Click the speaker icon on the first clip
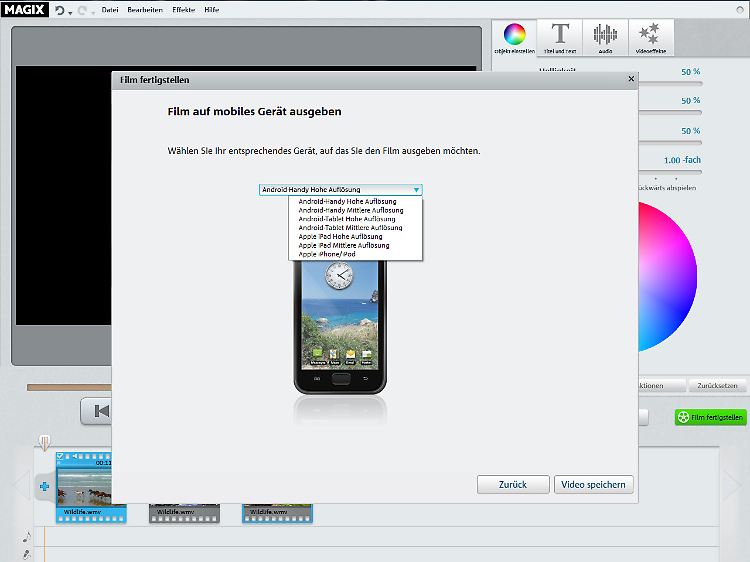This screenshot has width=750, height=562. pos(75,456)
